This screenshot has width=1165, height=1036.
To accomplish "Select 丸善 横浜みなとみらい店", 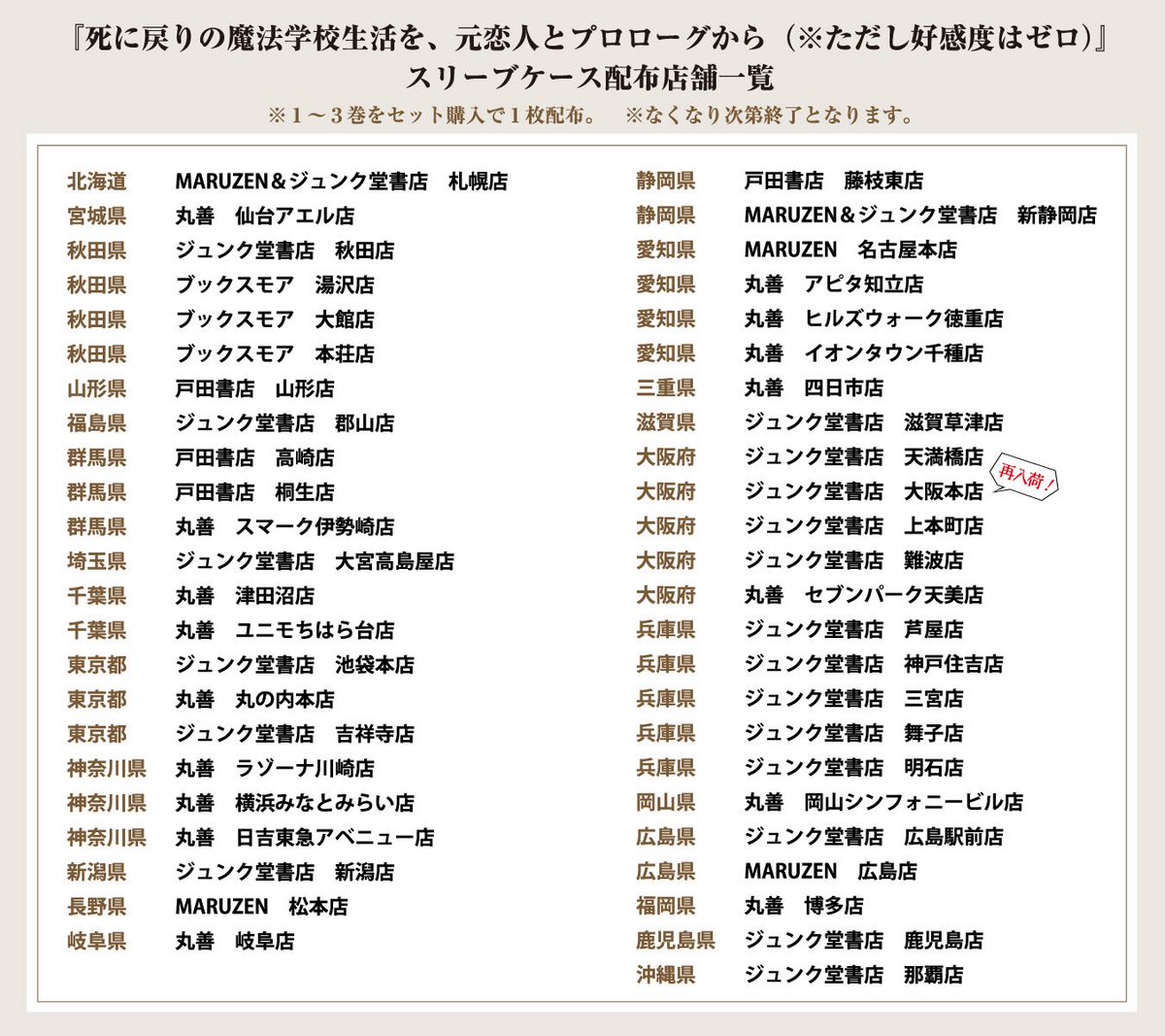I will point(295,803).
